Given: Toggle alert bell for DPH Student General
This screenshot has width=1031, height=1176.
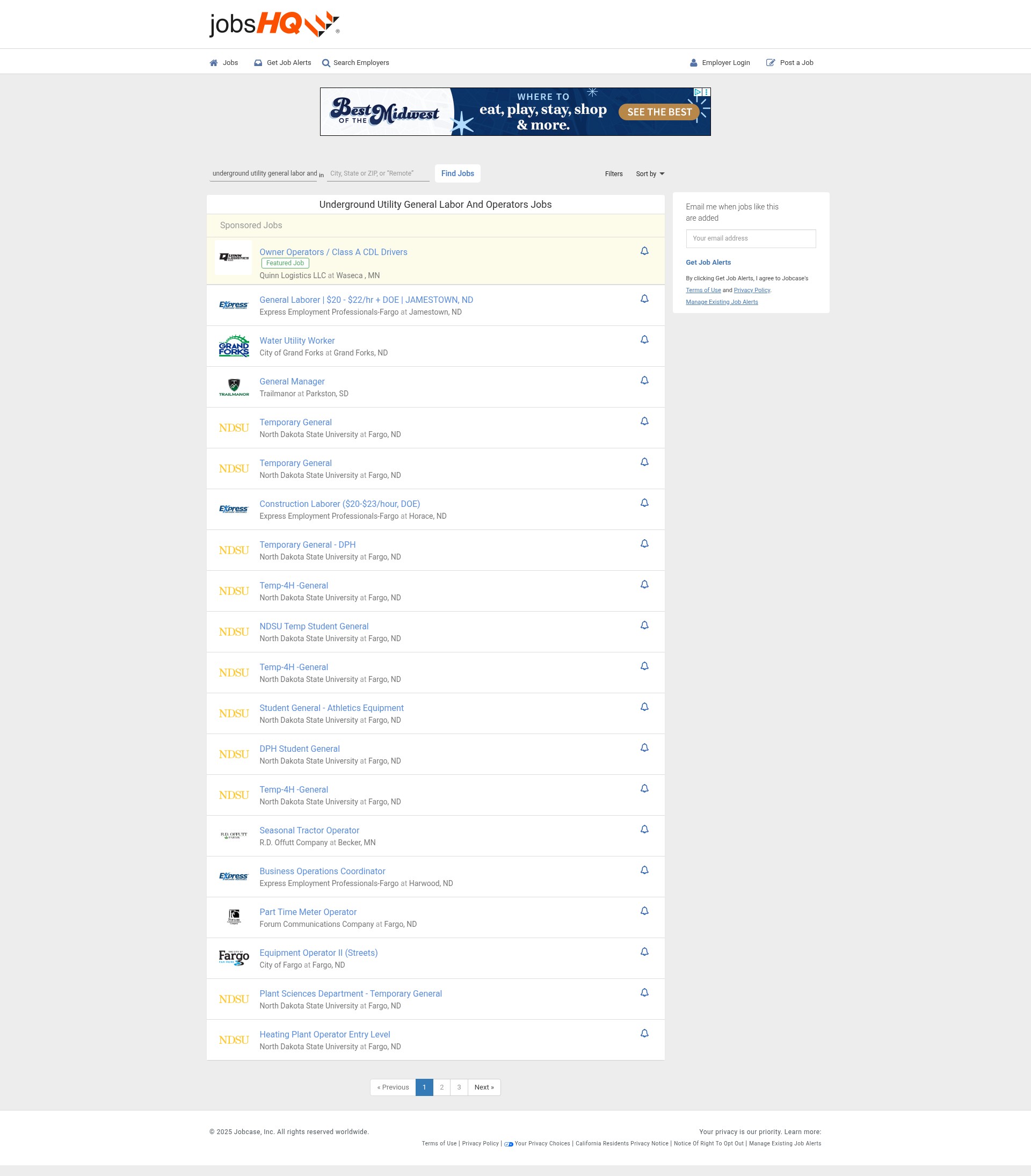Looking at the screenshot, I should click(644, 748).
